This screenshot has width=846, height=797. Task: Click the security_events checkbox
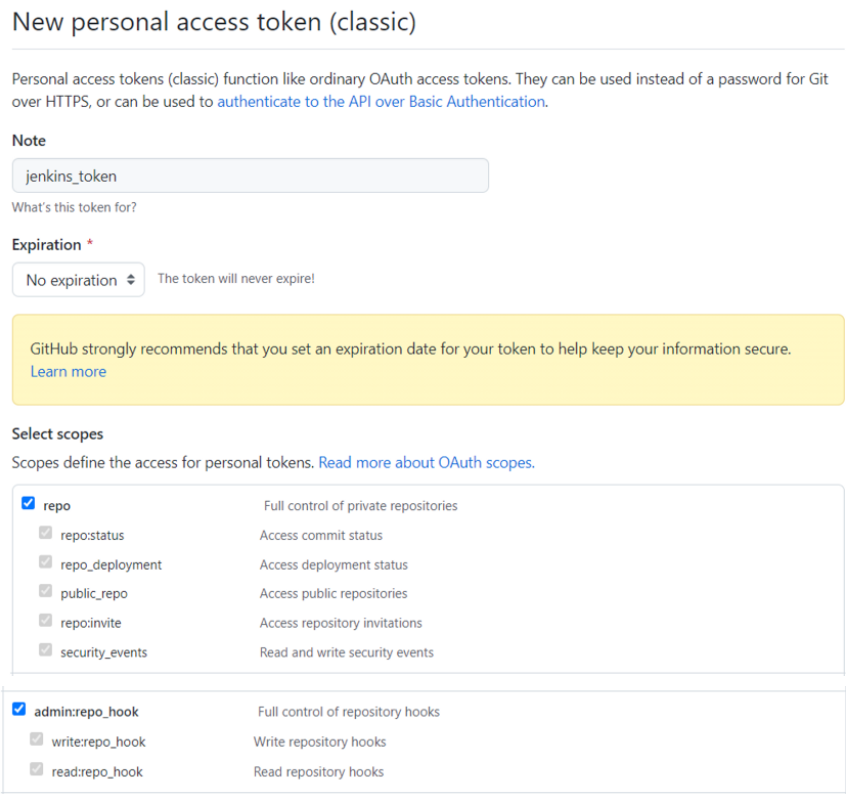pyautogui.click(x=45, y=651)
